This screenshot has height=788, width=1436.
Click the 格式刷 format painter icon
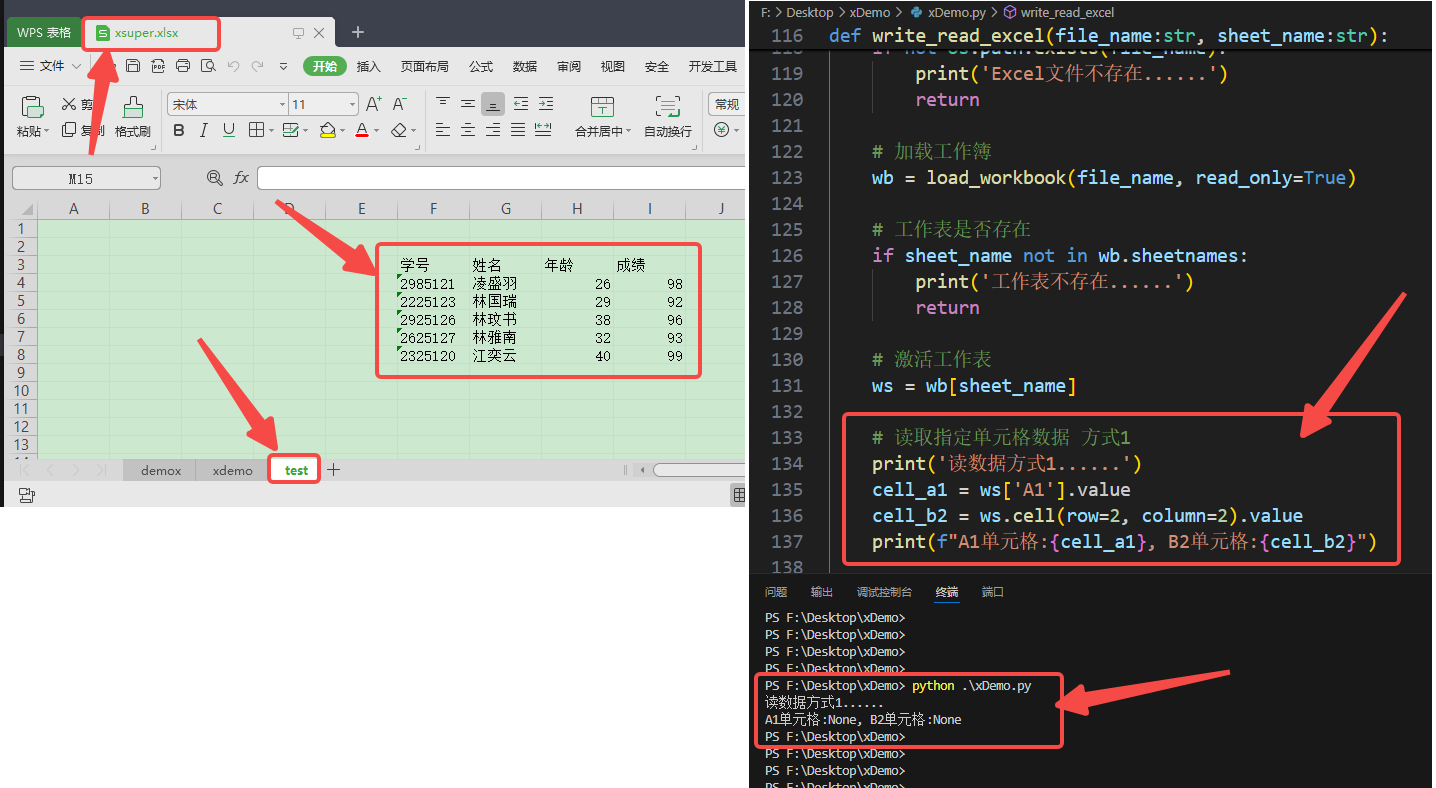[133, 107]
